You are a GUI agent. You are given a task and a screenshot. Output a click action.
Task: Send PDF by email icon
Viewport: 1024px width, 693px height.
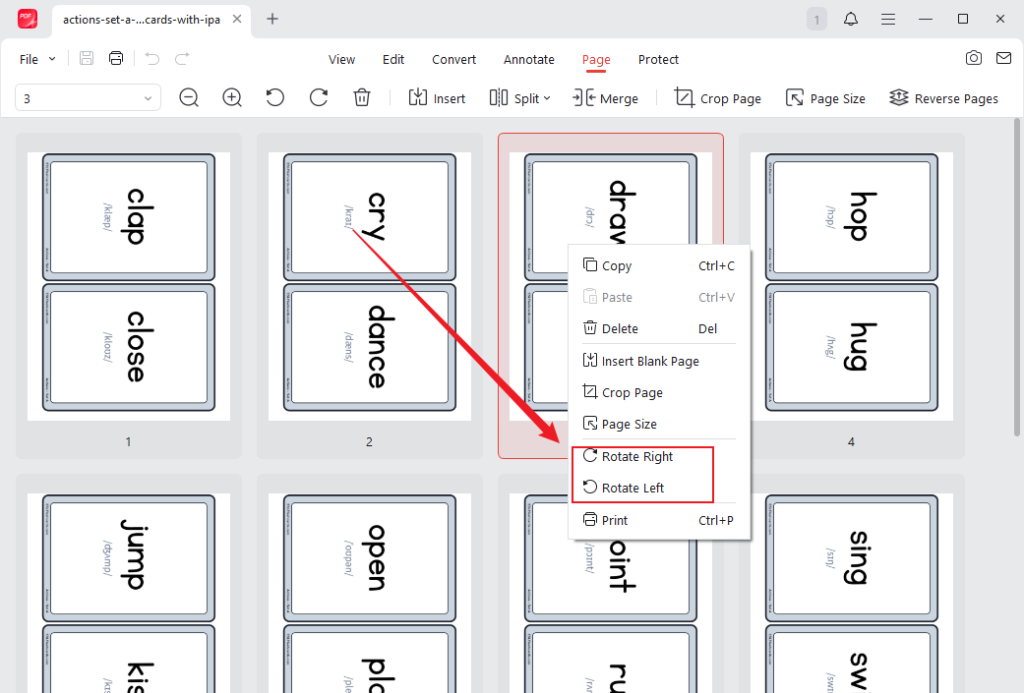tap(1004, 58)
